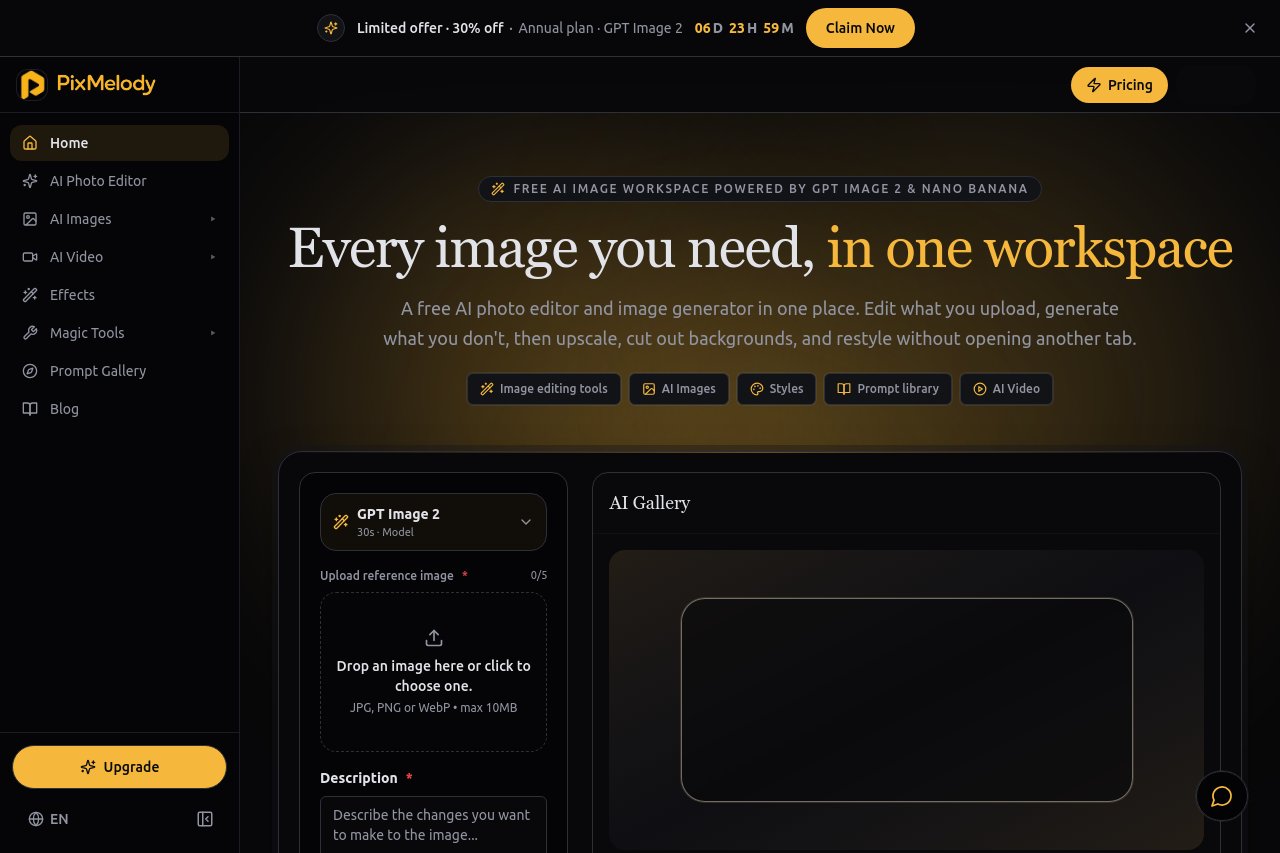The image size is (1280, 853).
Task: Click the 'Upload reference image' label
Action: (387, 576)
